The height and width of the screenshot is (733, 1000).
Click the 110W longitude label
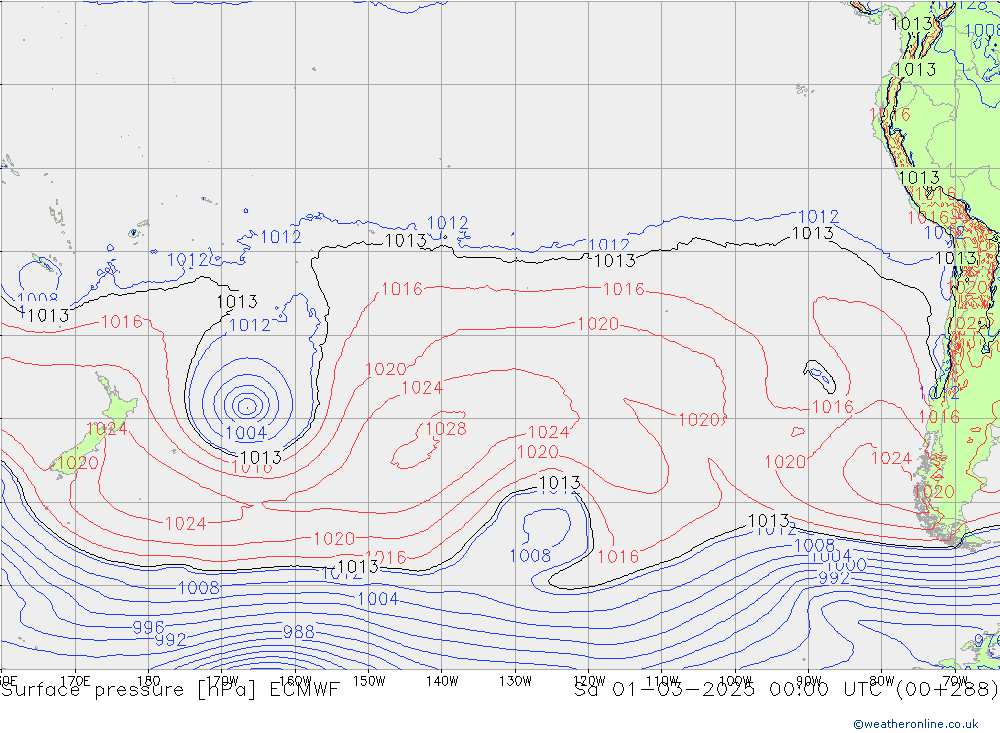click(x=662, y=681)
